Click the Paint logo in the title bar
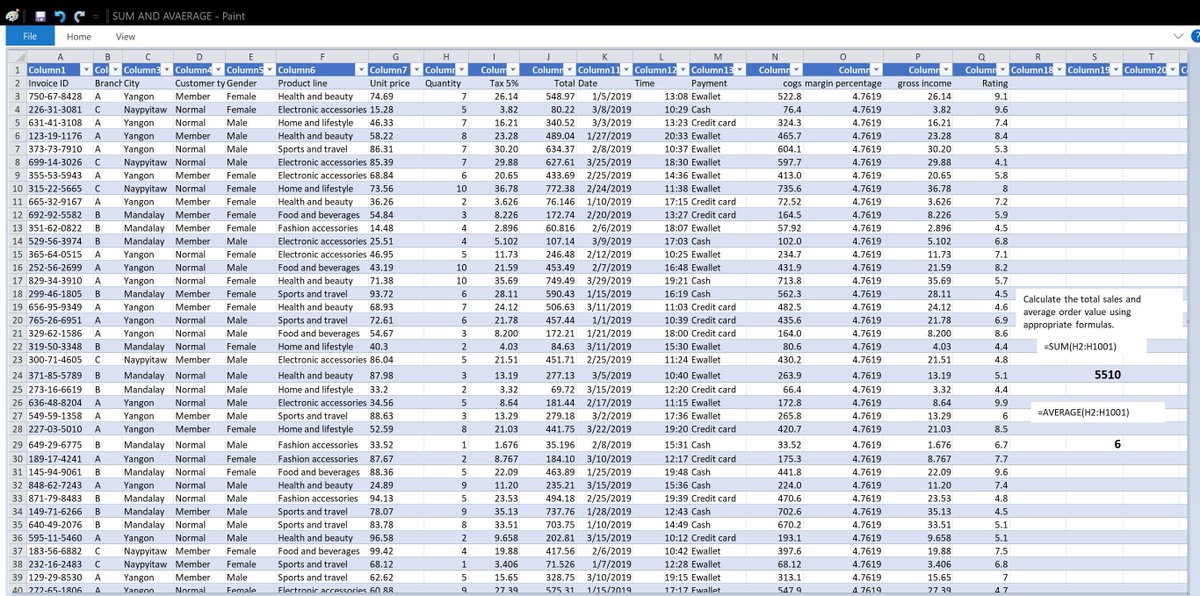 [x=12, y=14]
